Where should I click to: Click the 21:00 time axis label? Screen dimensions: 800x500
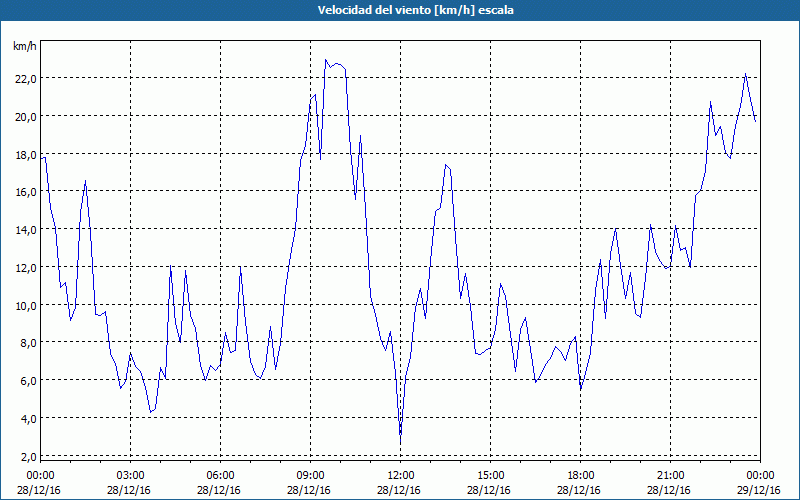click(x=670, y=476)
